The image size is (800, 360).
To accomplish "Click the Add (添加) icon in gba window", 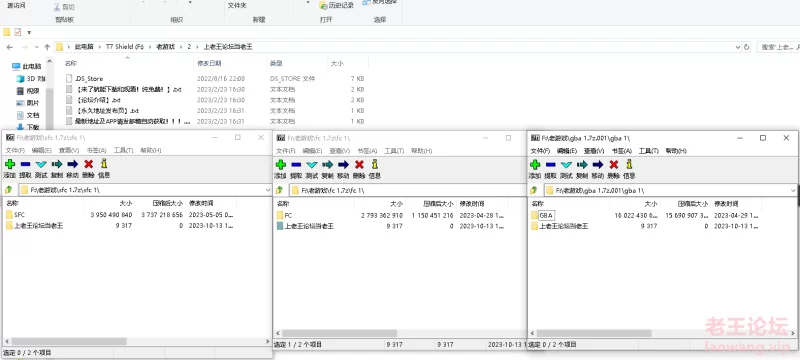I will point(535,164).
